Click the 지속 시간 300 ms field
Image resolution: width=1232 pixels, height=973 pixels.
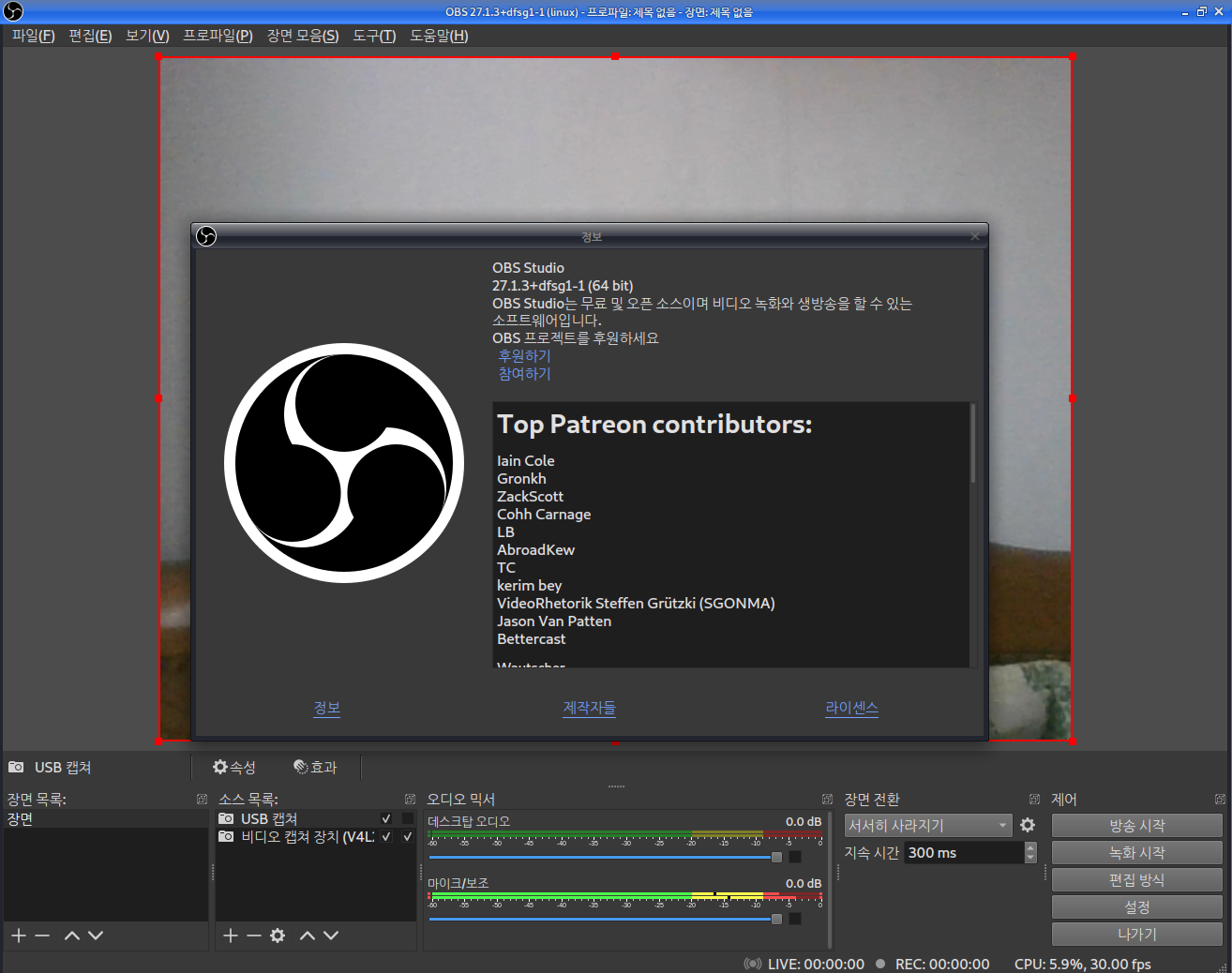pyautogui.click(x=964, y=852)
